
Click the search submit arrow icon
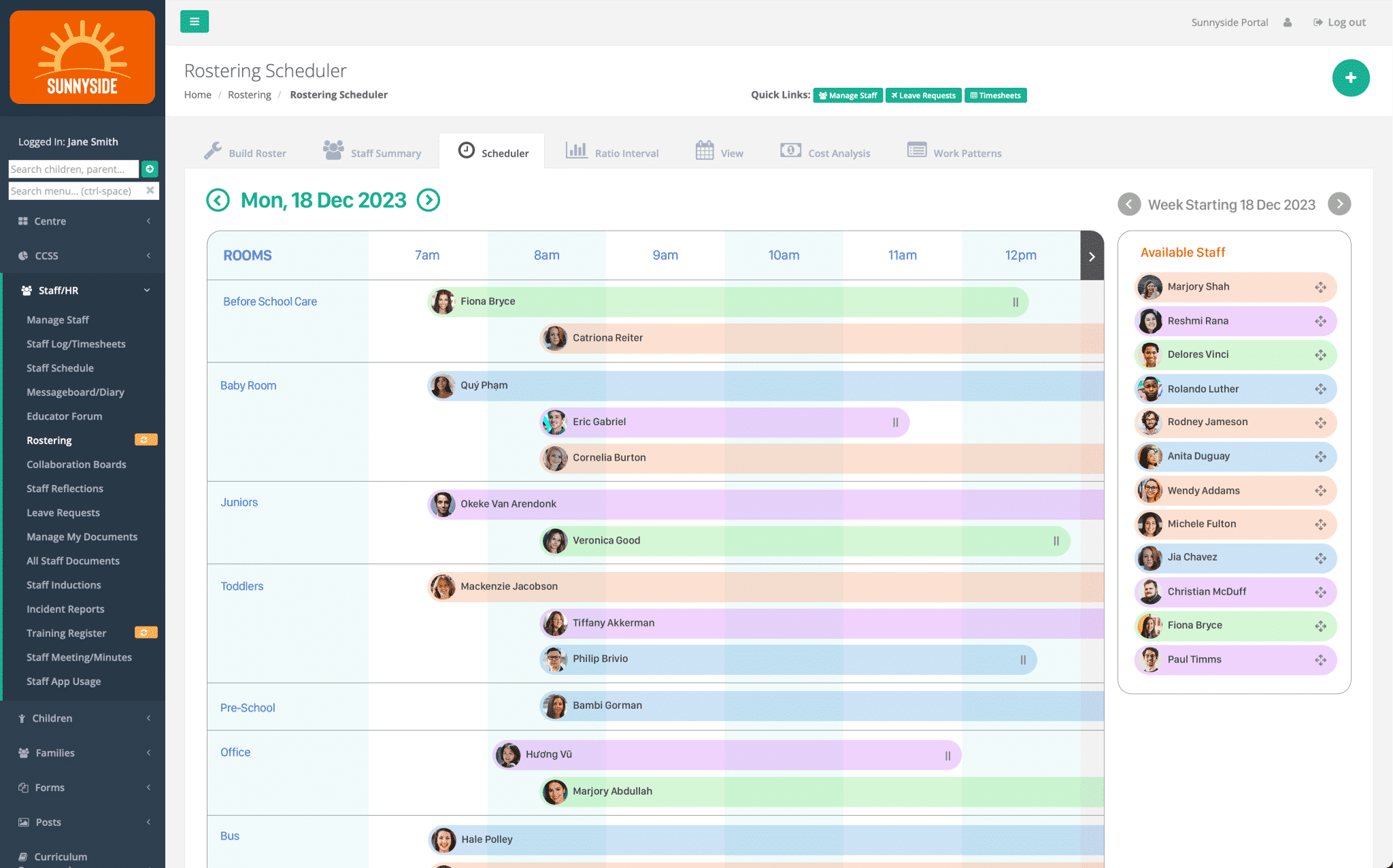click(x=150, y=169)
